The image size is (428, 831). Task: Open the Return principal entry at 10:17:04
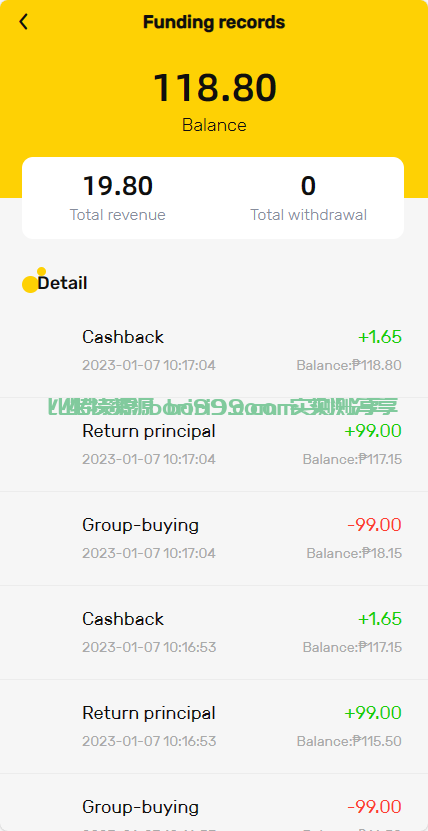pos(214,445)
